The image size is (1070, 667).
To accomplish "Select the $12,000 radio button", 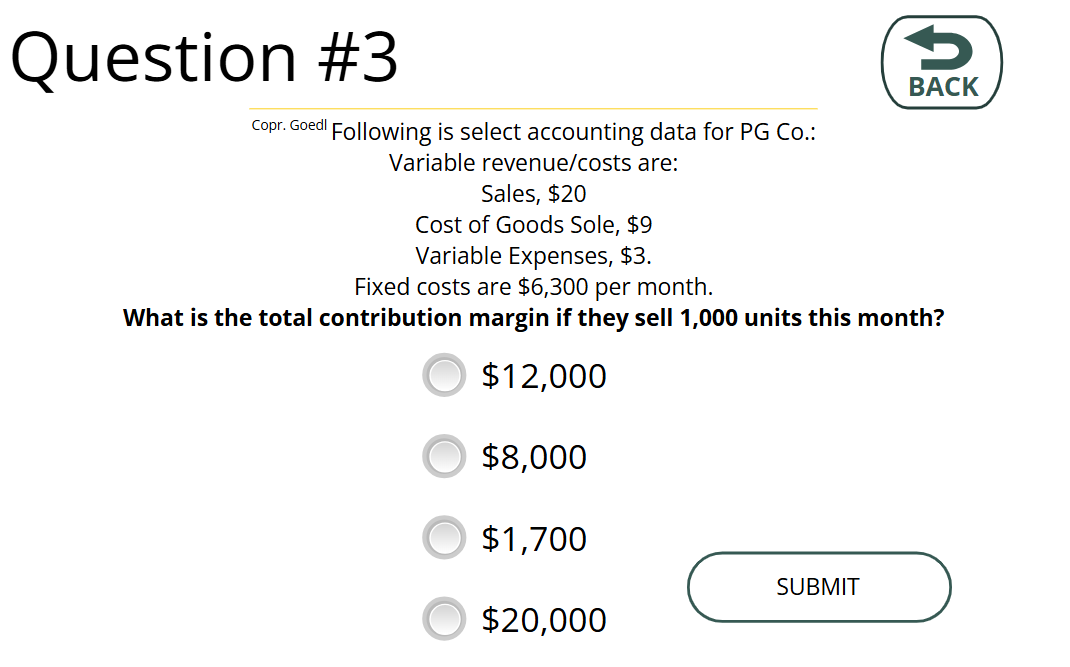I will pyautogui.click(x=444, y=376).
